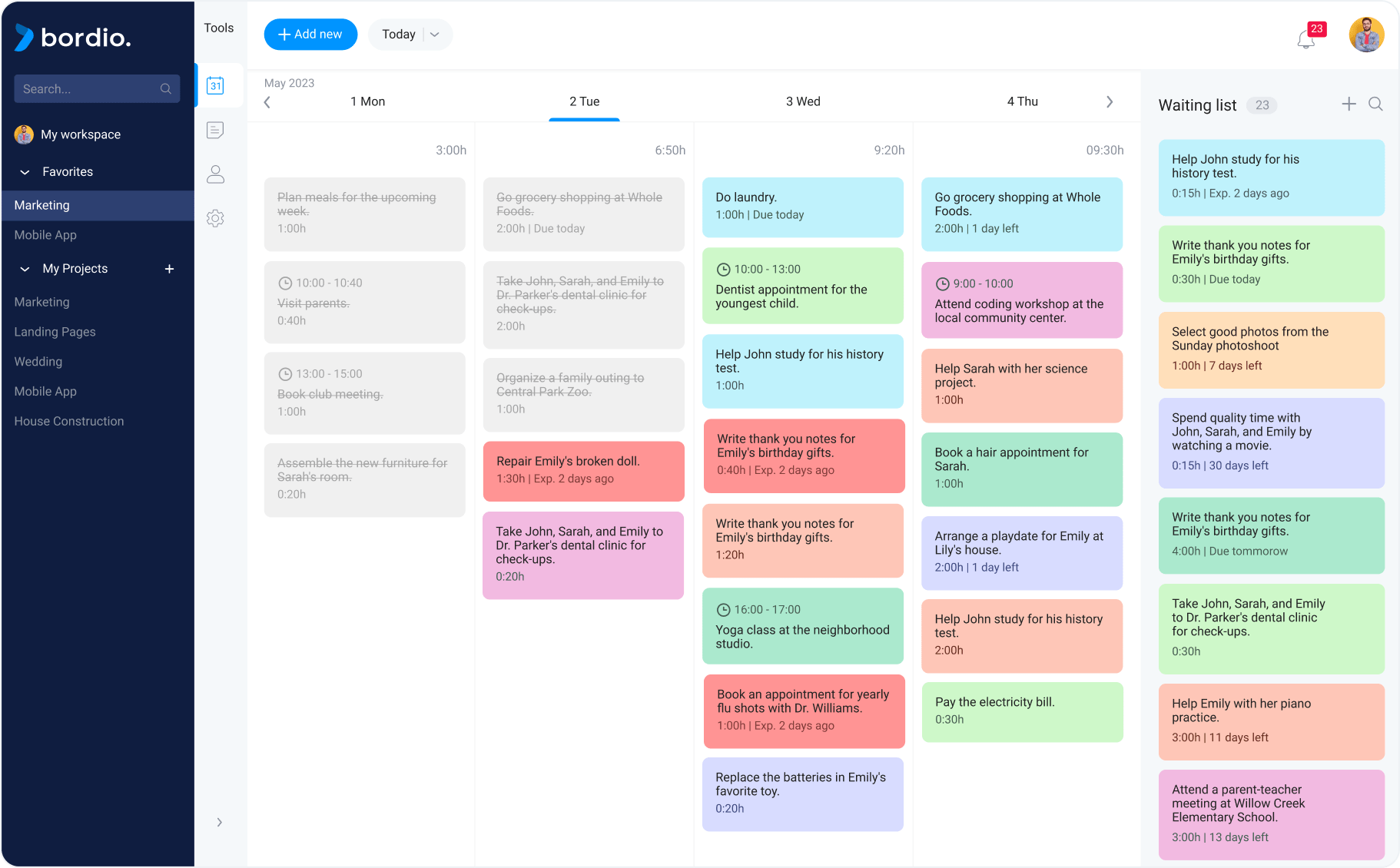Open notifications via the bell icon

1305,38
